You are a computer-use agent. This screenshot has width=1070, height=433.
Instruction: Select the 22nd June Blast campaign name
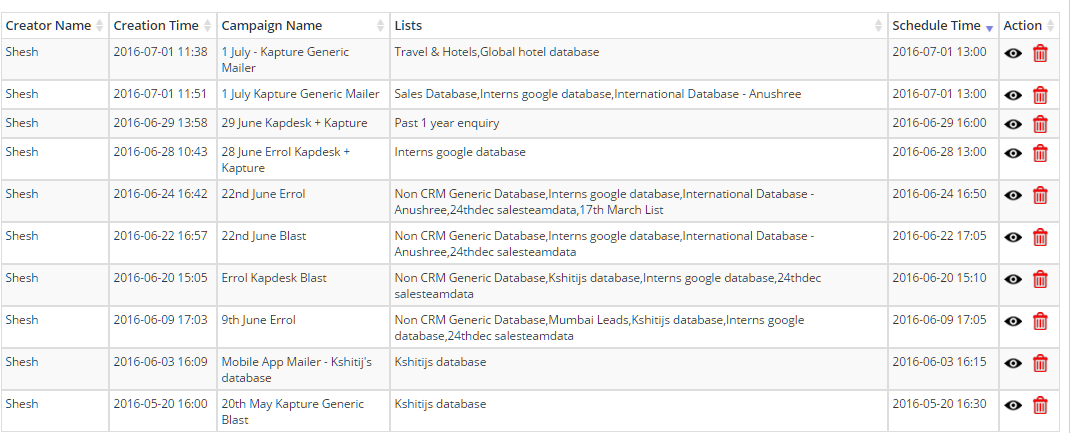tap(264, 236)
